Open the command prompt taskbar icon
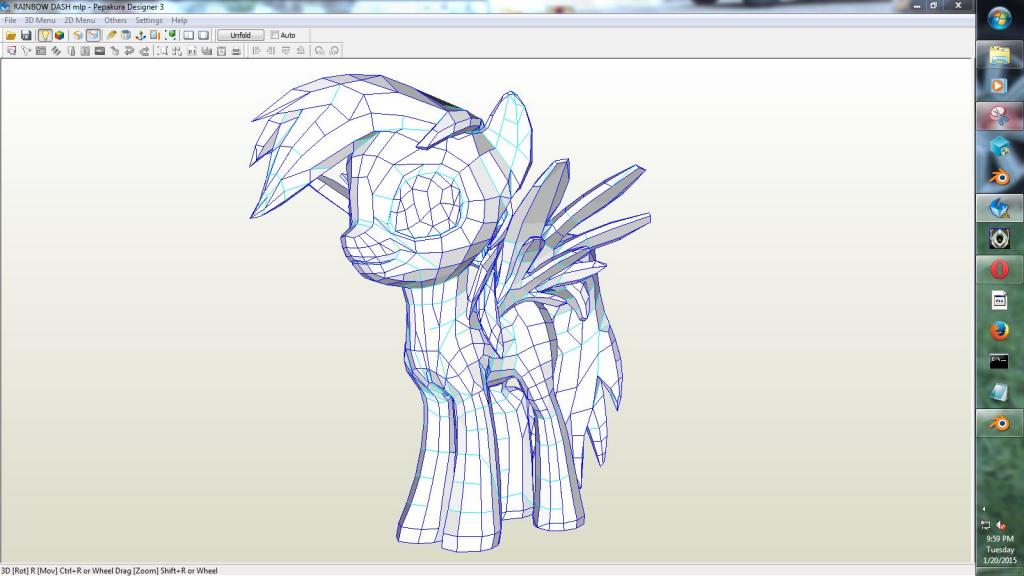This screenshot has width=1024, height=576. pyautogui.click(x=999, y=362)
